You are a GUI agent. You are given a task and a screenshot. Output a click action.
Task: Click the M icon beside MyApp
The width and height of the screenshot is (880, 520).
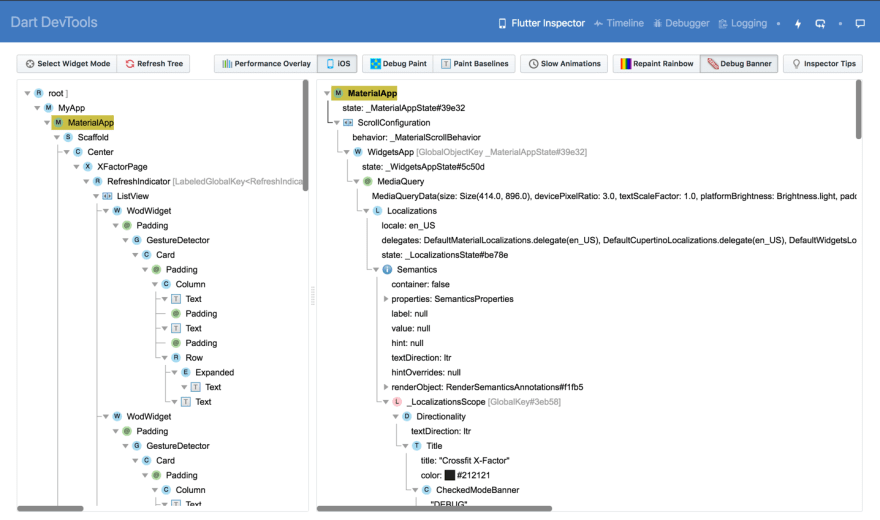click(48, 108)
